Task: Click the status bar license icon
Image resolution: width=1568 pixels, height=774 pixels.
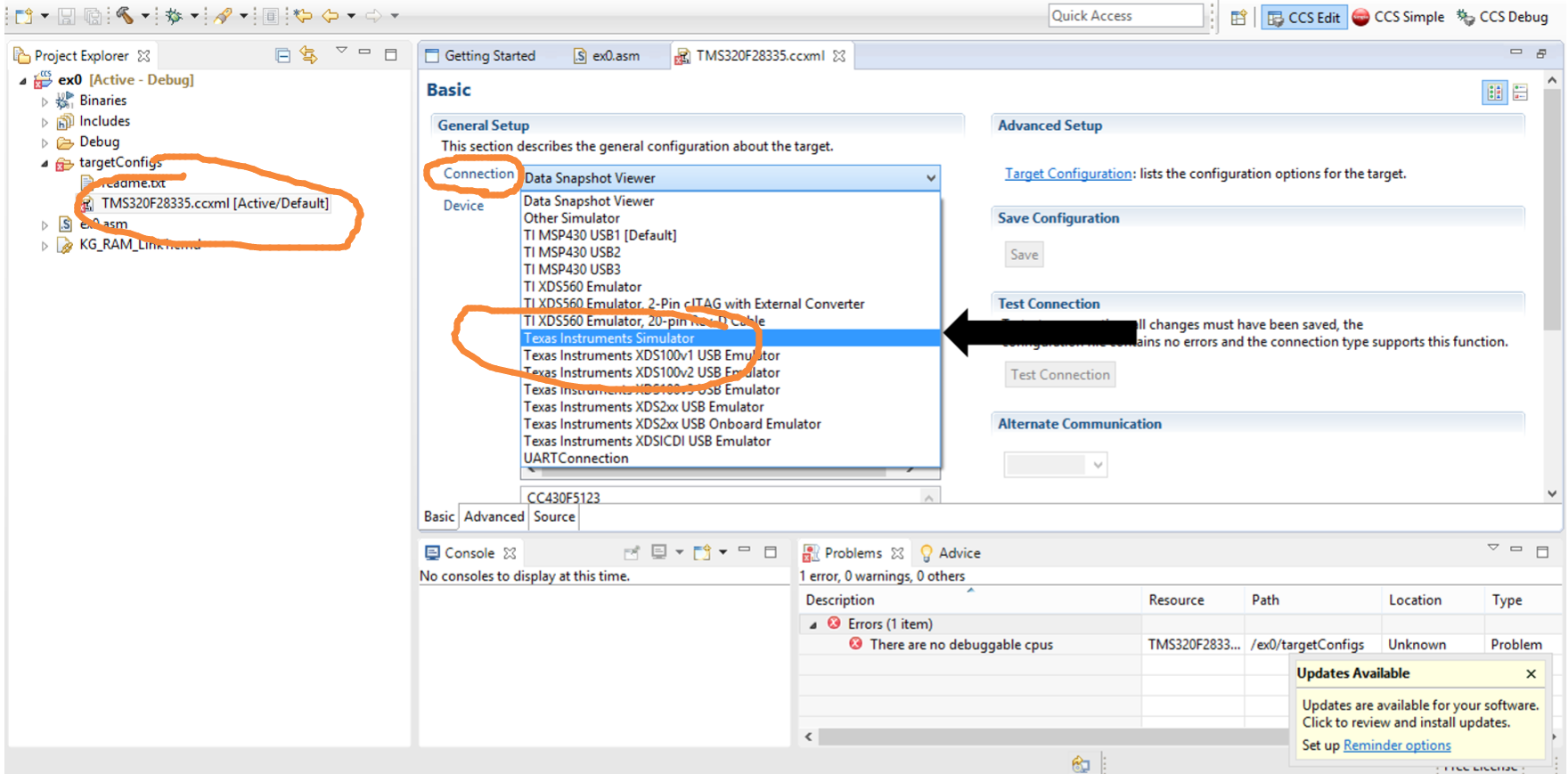Action: tap(1081, 763)
